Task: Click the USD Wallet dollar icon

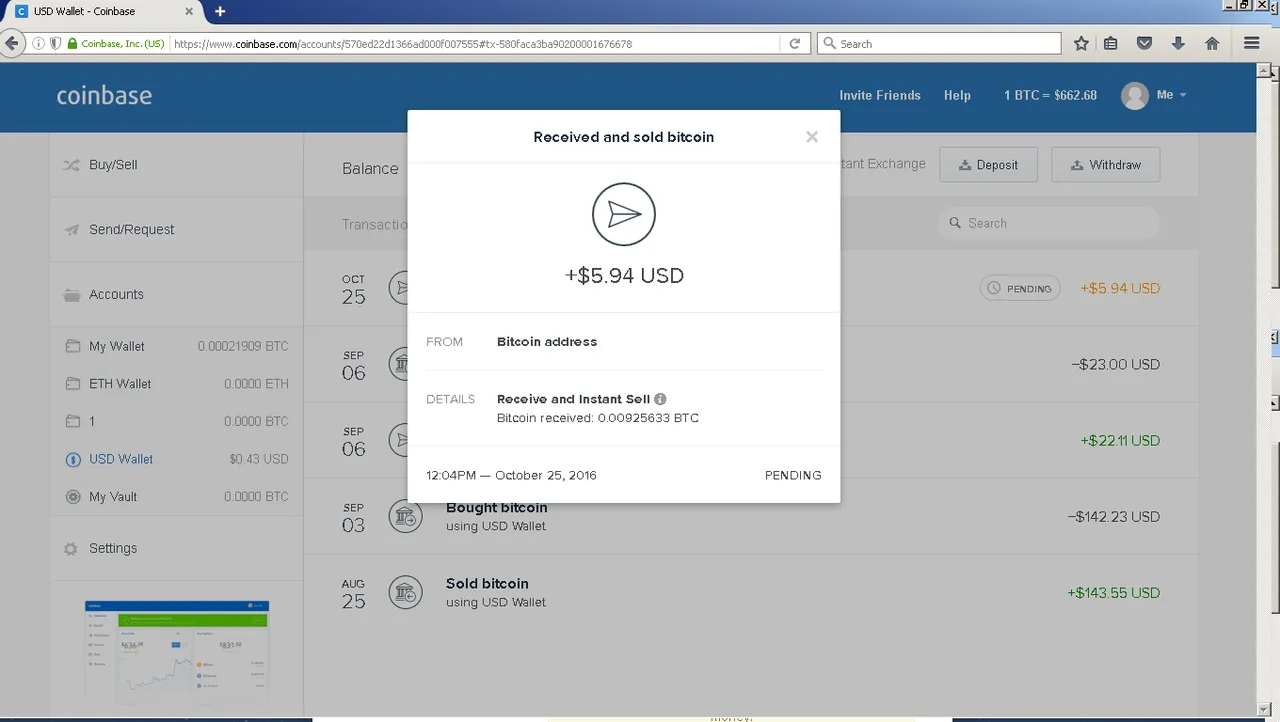Action: pyautogui.click(x=72, y=460)
